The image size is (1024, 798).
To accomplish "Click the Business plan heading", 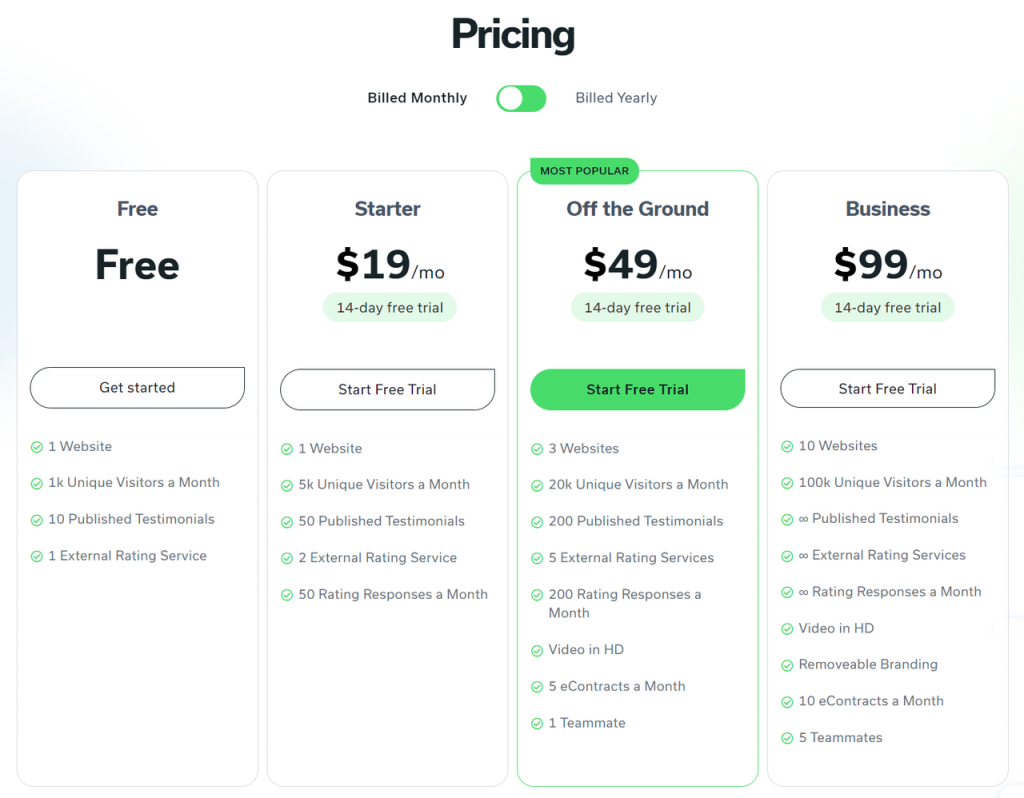I will 888,209.
